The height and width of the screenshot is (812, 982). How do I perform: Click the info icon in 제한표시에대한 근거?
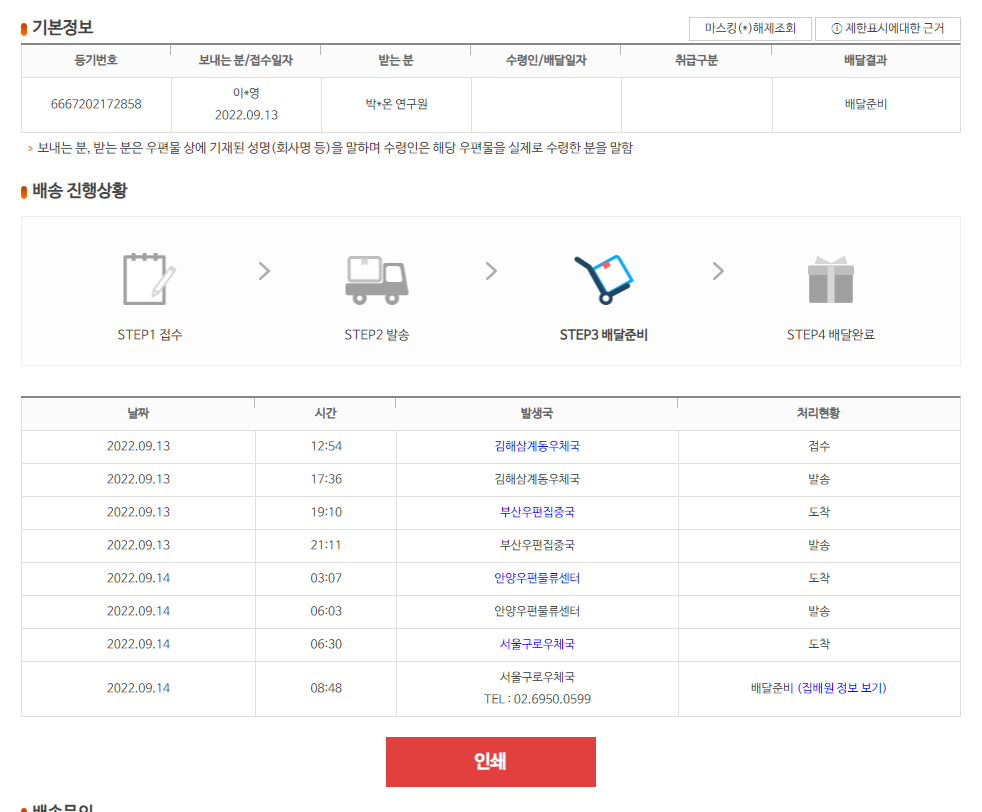click(836, 29)
